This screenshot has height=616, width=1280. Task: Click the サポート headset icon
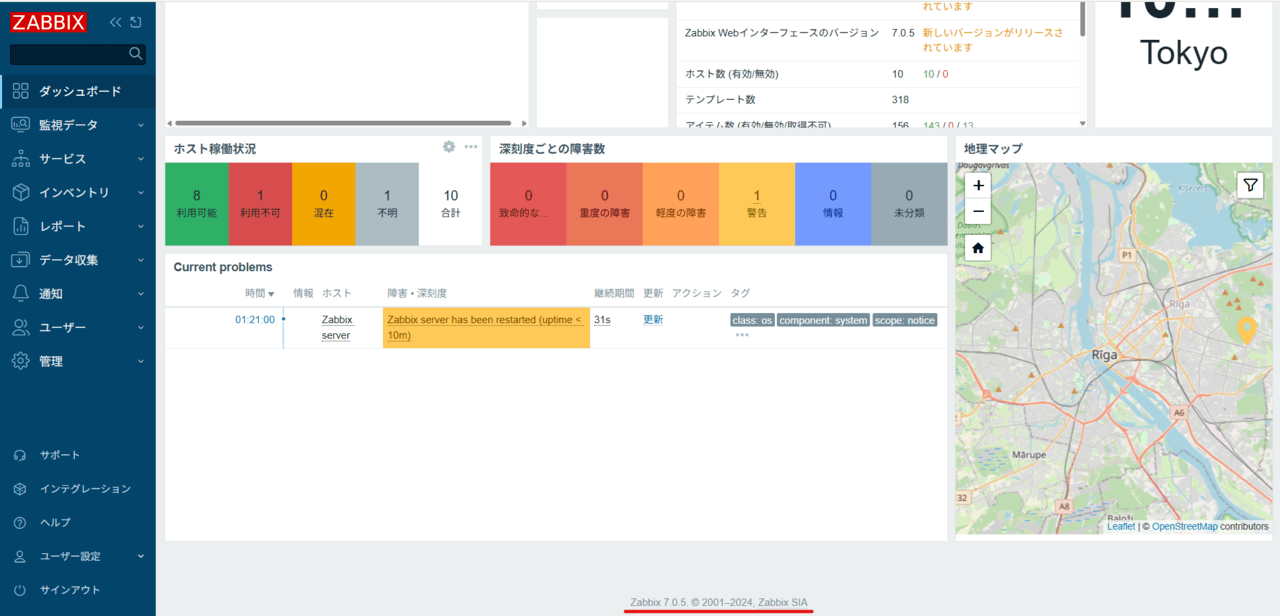pyautogui.click(x=20, y=455)
